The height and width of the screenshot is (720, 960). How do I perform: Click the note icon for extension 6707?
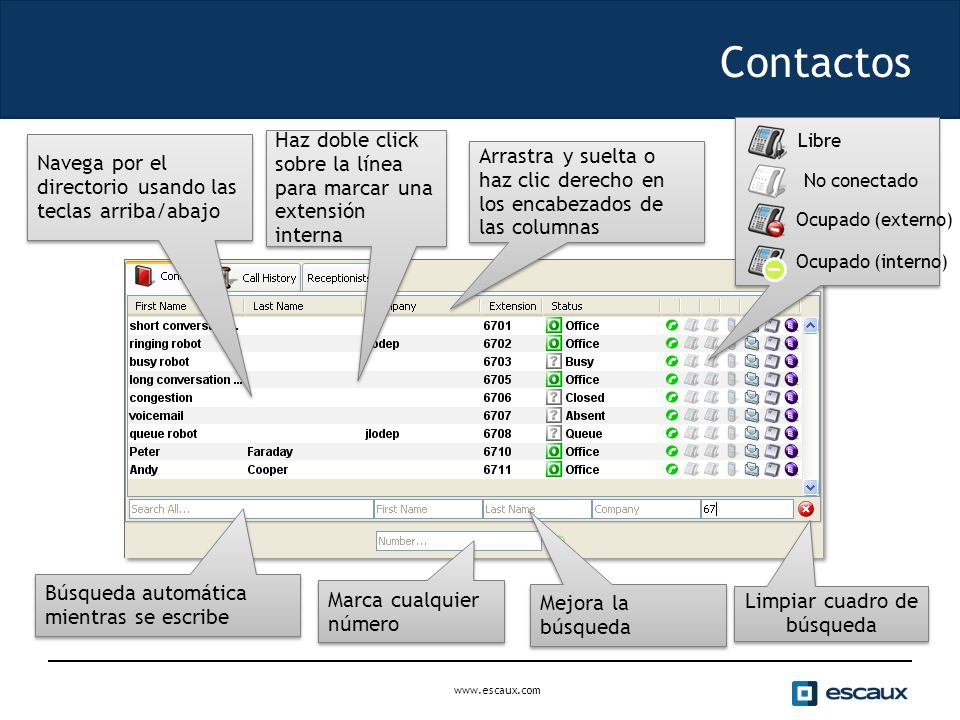(771, 416)
